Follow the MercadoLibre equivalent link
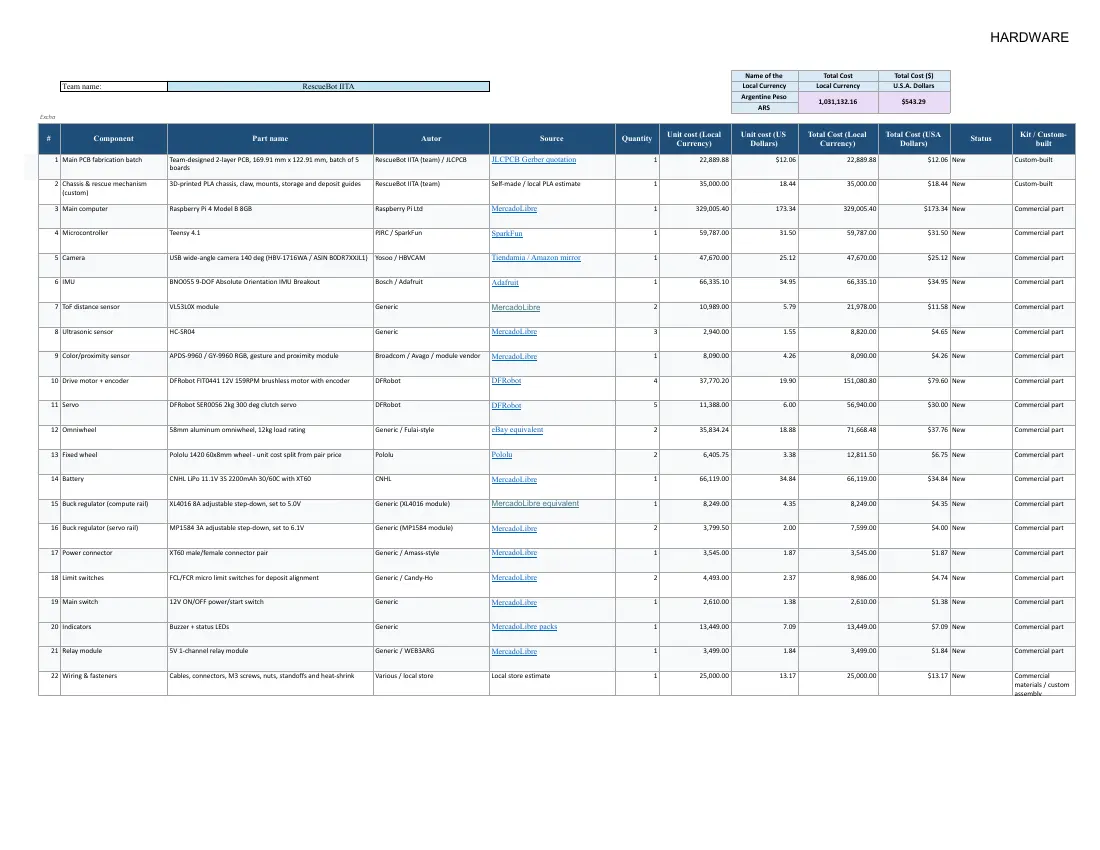Screen dimensions: 1100x850 point(535,504)
